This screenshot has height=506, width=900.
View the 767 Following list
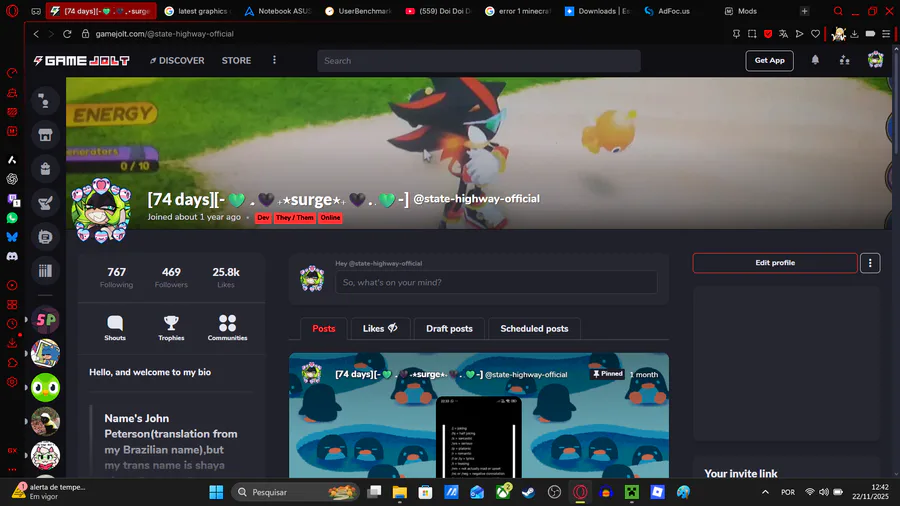(117, 277)
